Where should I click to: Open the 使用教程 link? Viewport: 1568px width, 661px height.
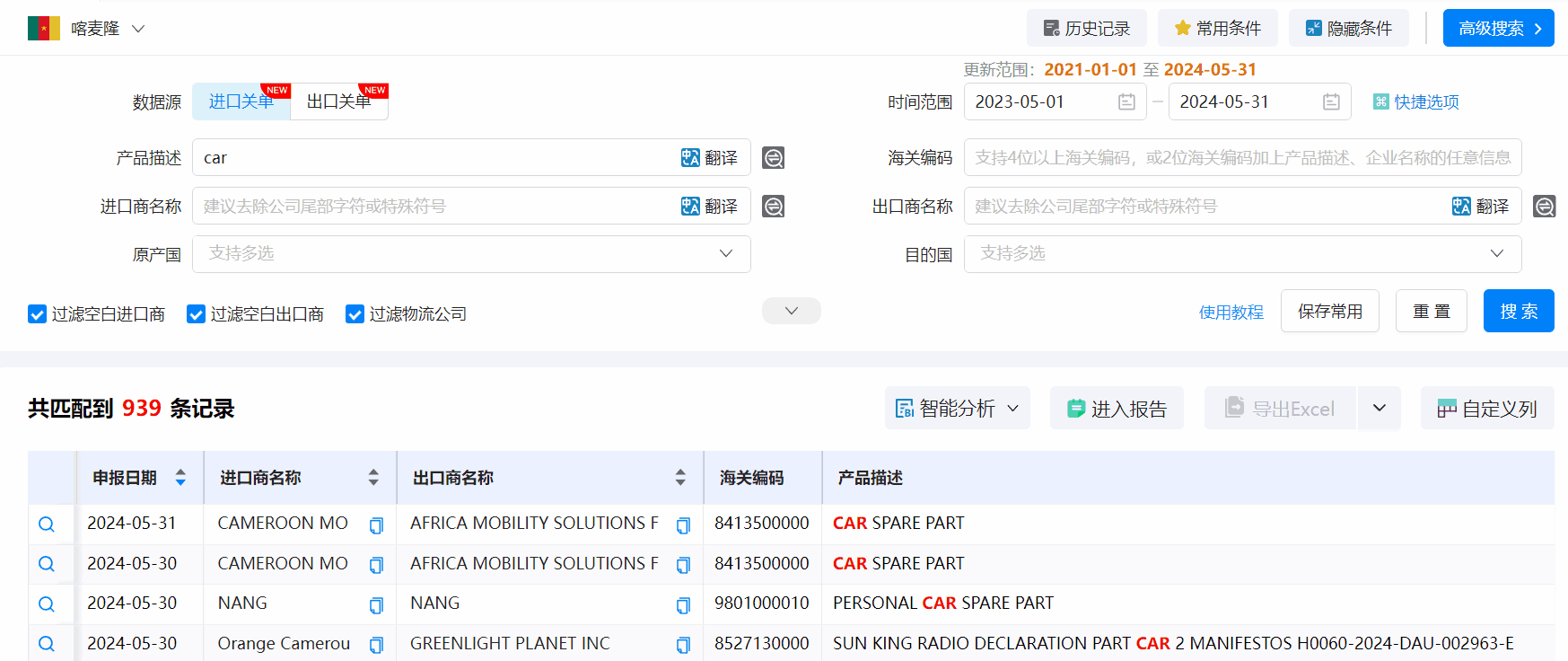tap(1231, 313)
